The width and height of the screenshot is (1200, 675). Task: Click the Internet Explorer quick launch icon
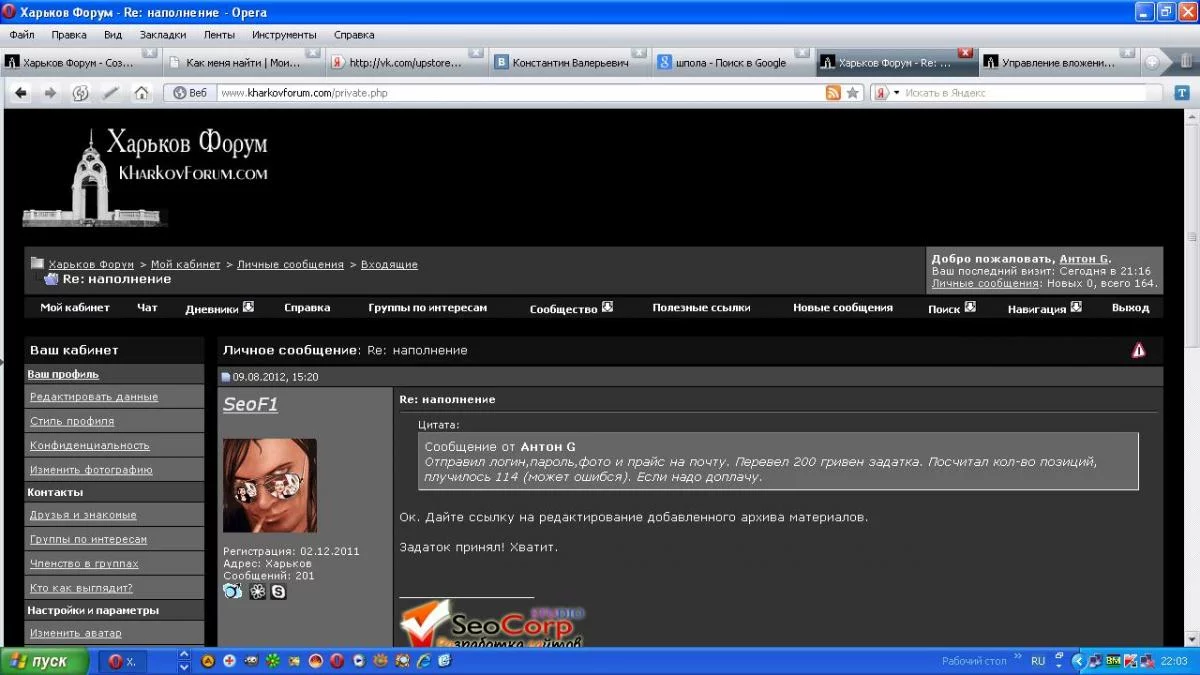(423, 661)
